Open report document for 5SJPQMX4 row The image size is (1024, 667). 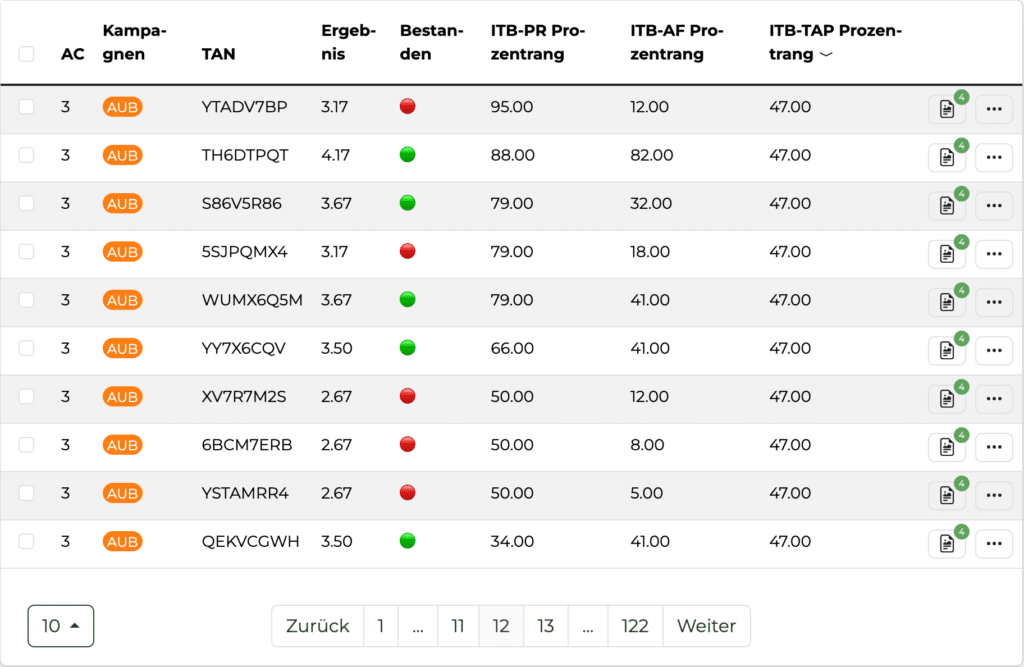[x=947, y=254]
